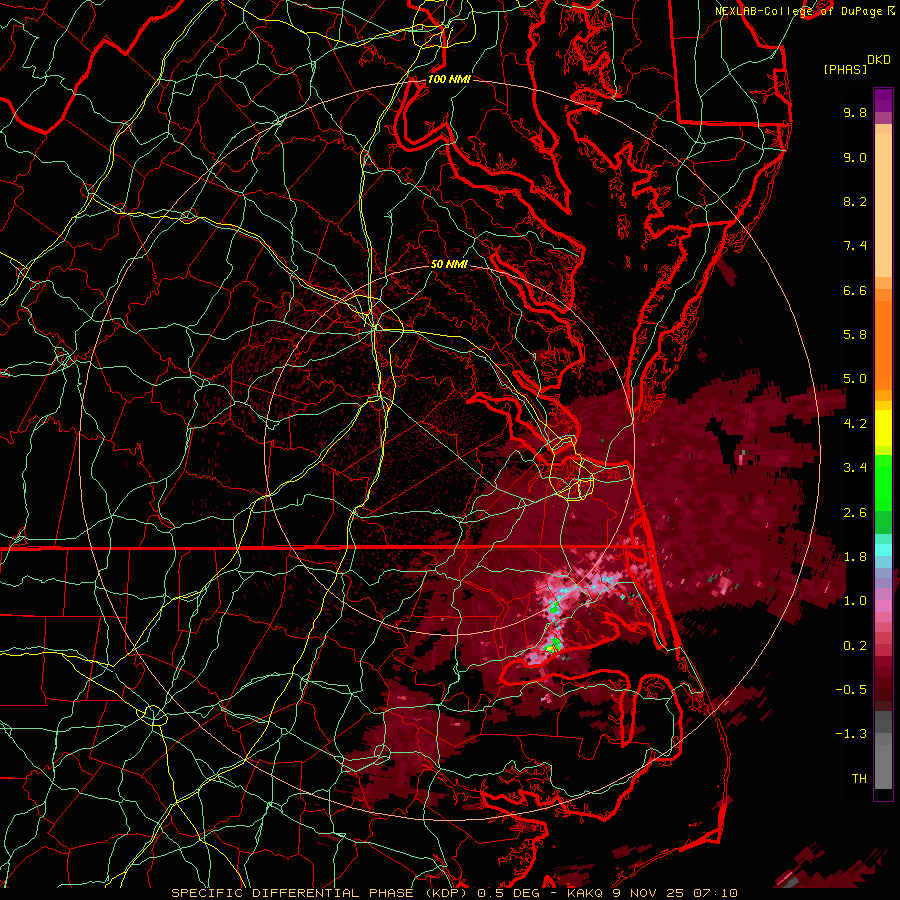Viewport: 900px width, 900px height.
Task: Pick the purple segment of the color bar
Action: [883, 100]
